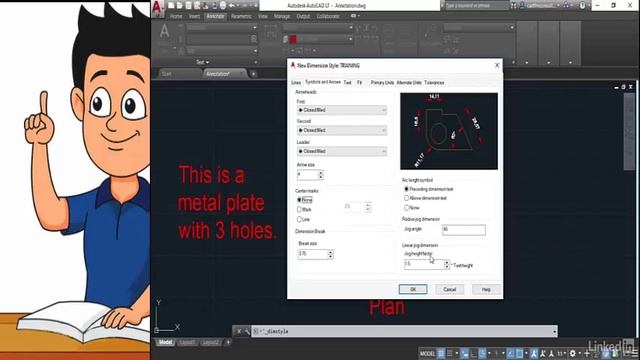Viewport: 640px width, 360px height.
Task: Select None under Center marks
Action: point(299,200)
